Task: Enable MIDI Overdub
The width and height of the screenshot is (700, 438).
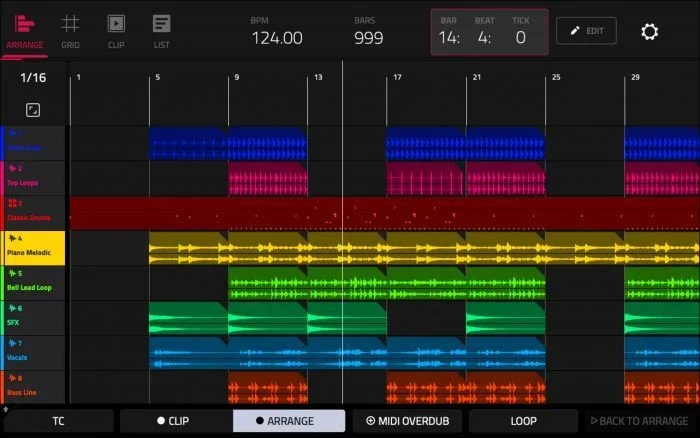Action: click(406, 421)
